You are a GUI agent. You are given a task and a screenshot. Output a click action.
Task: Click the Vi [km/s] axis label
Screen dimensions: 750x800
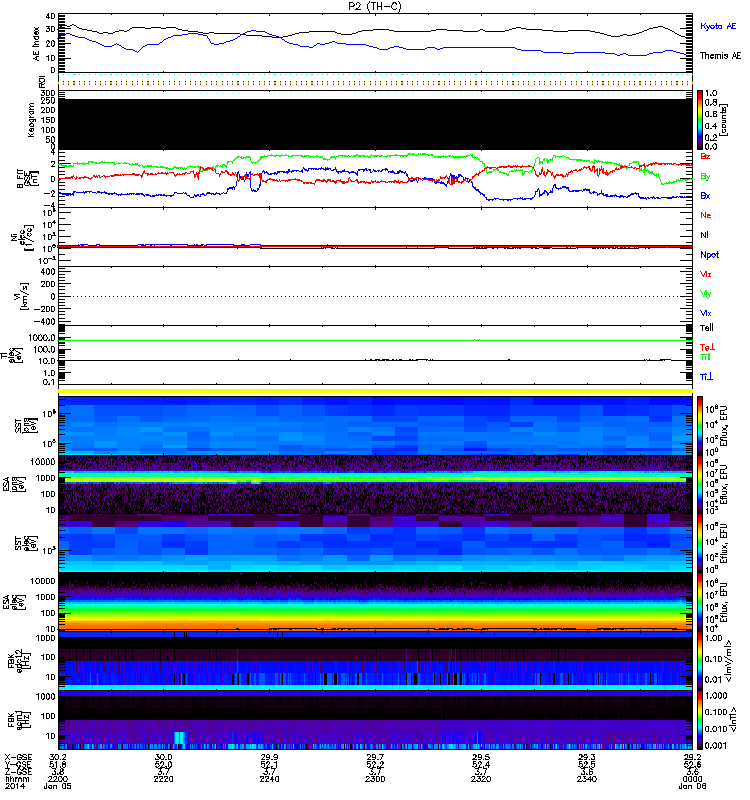(x=23, y=296)
